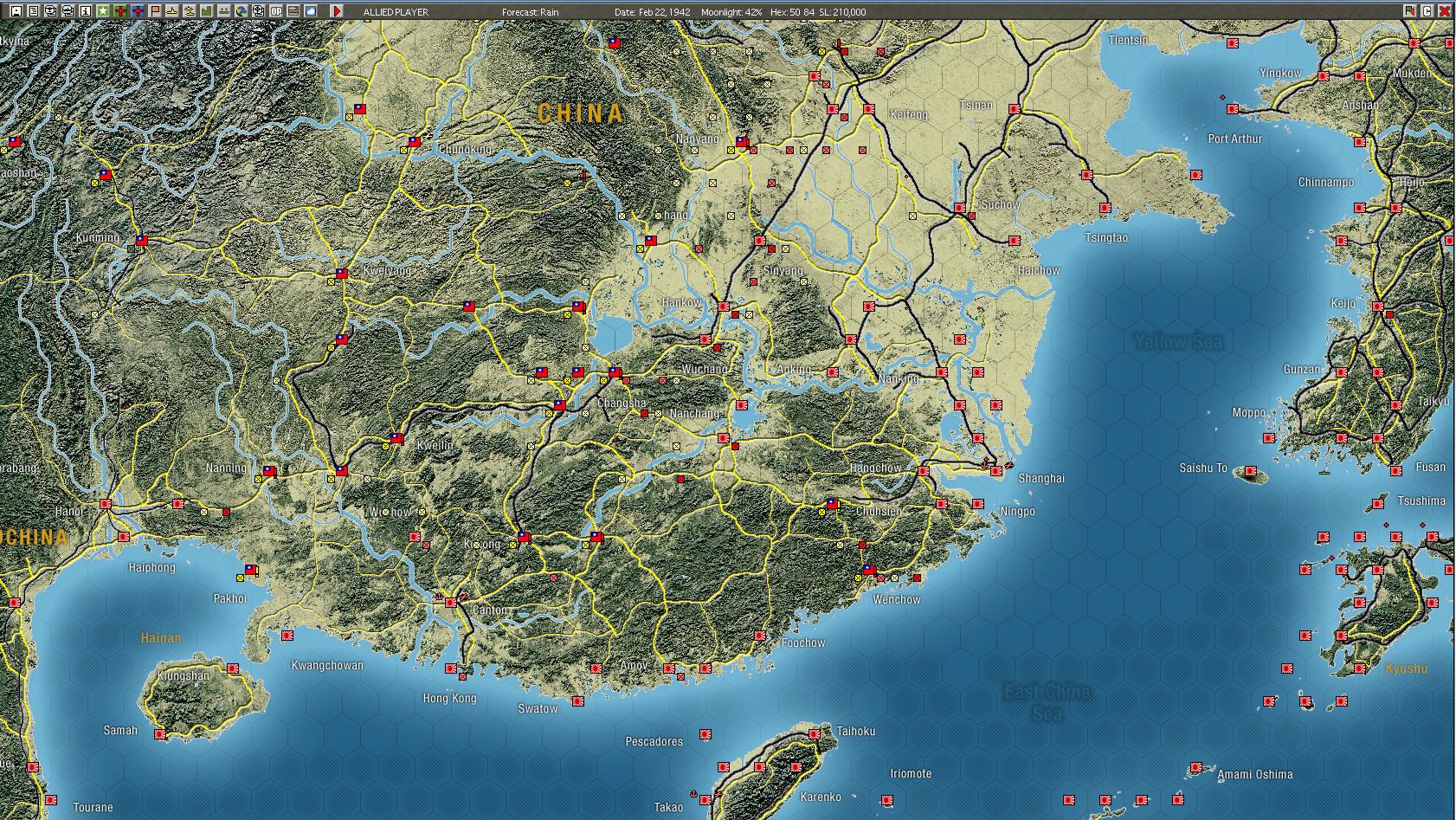Screen dimensions: 1456x820
Task: Click the Nanning city label
Action: pos(226,468)
